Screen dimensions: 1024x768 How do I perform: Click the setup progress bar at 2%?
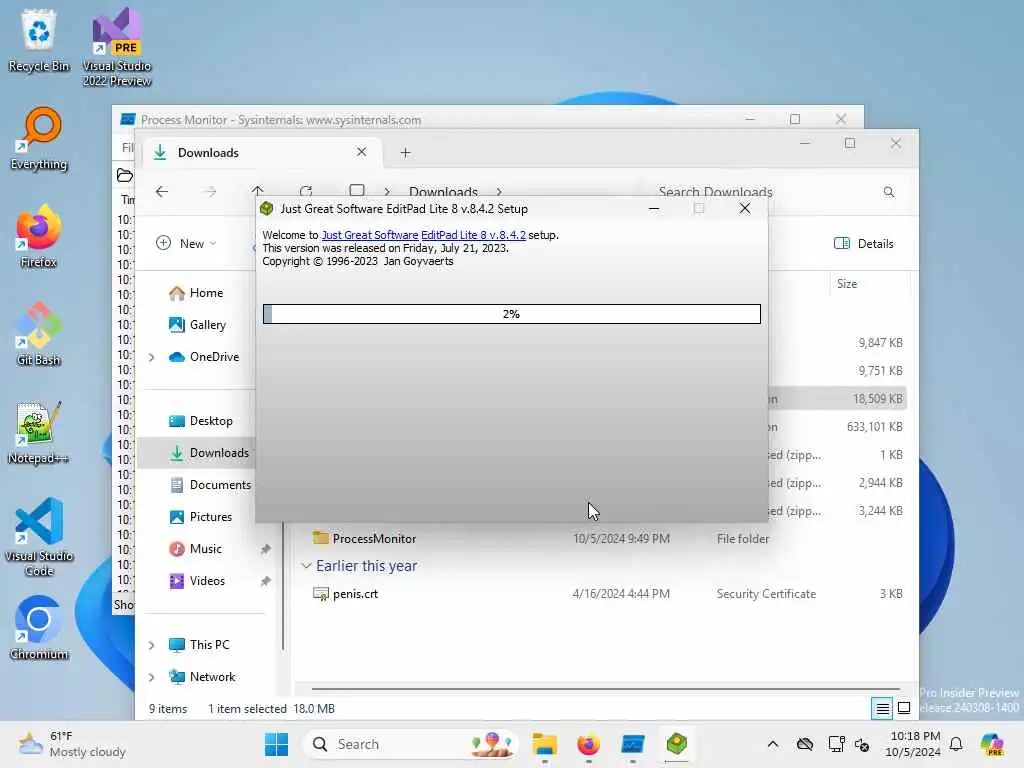point(512,314)
